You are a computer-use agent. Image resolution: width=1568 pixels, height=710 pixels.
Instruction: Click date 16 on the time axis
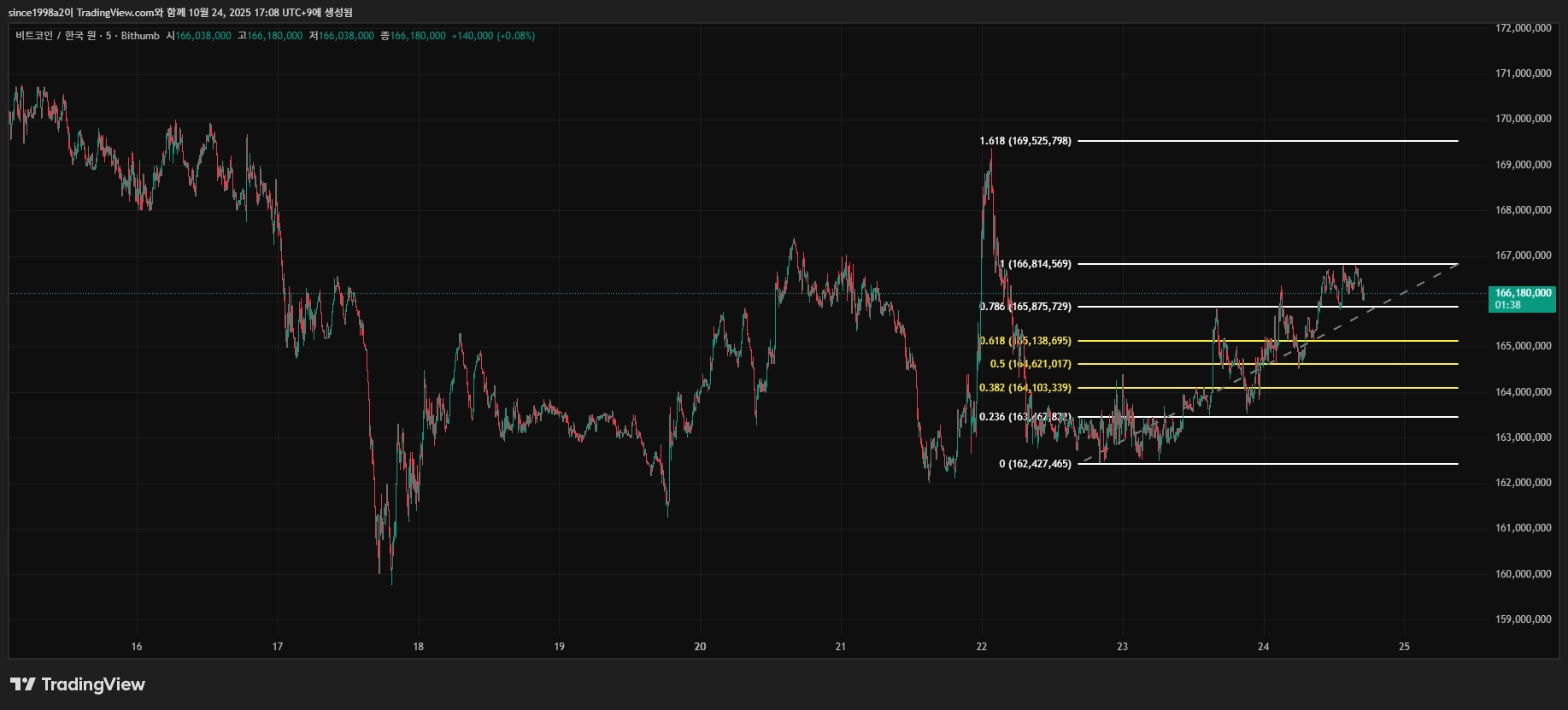point(137,647)
